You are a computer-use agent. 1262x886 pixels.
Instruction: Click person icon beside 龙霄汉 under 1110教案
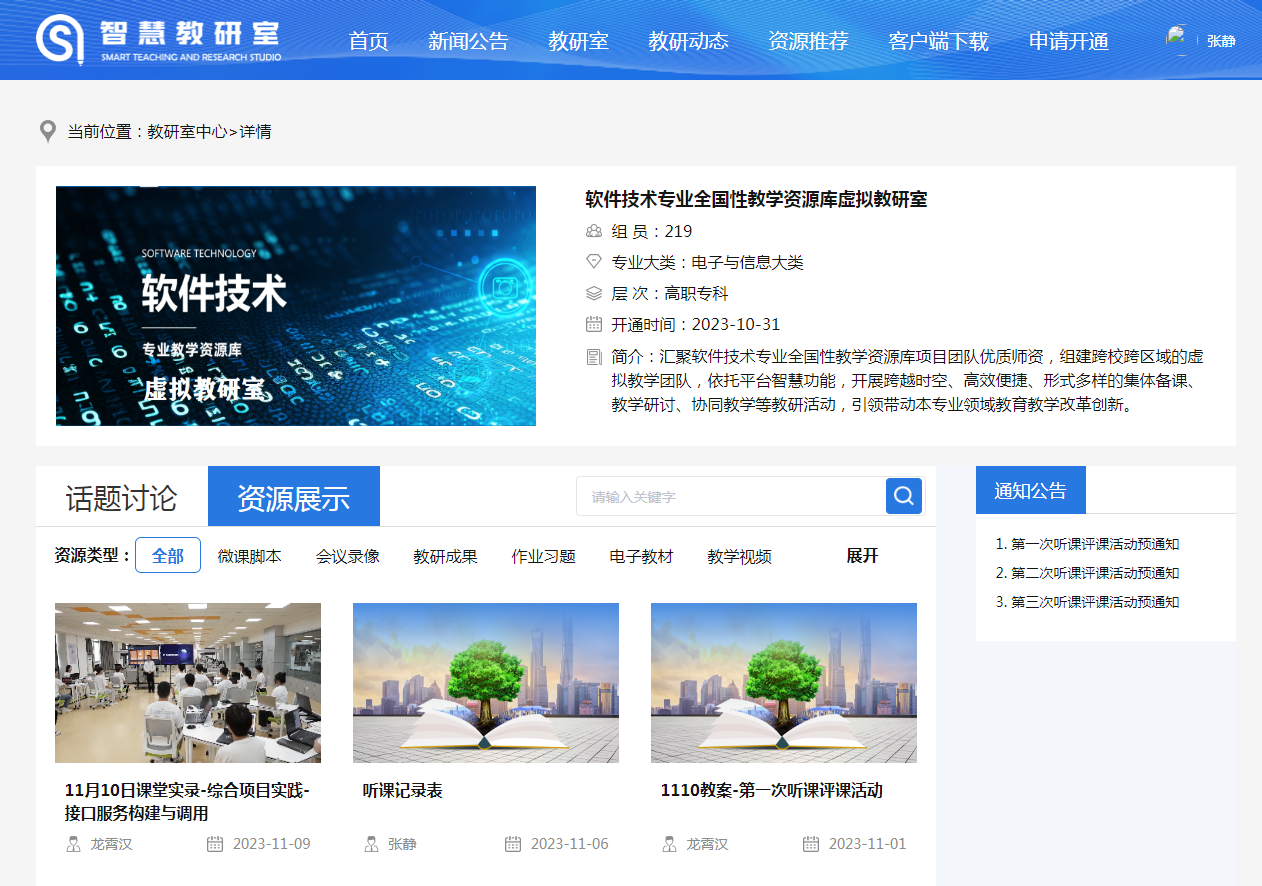pos(669,844)
